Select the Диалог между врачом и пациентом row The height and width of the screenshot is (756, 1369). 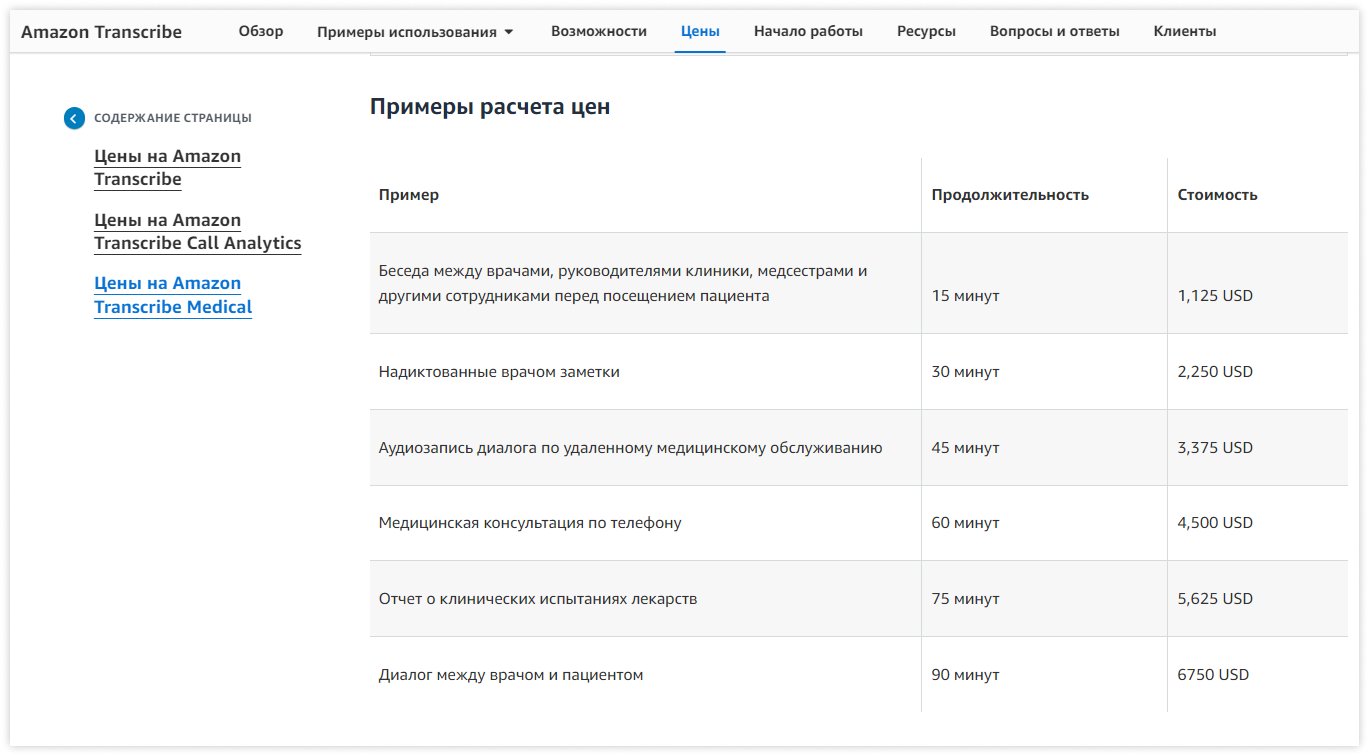pyautogui.click(x=510, y=675)
